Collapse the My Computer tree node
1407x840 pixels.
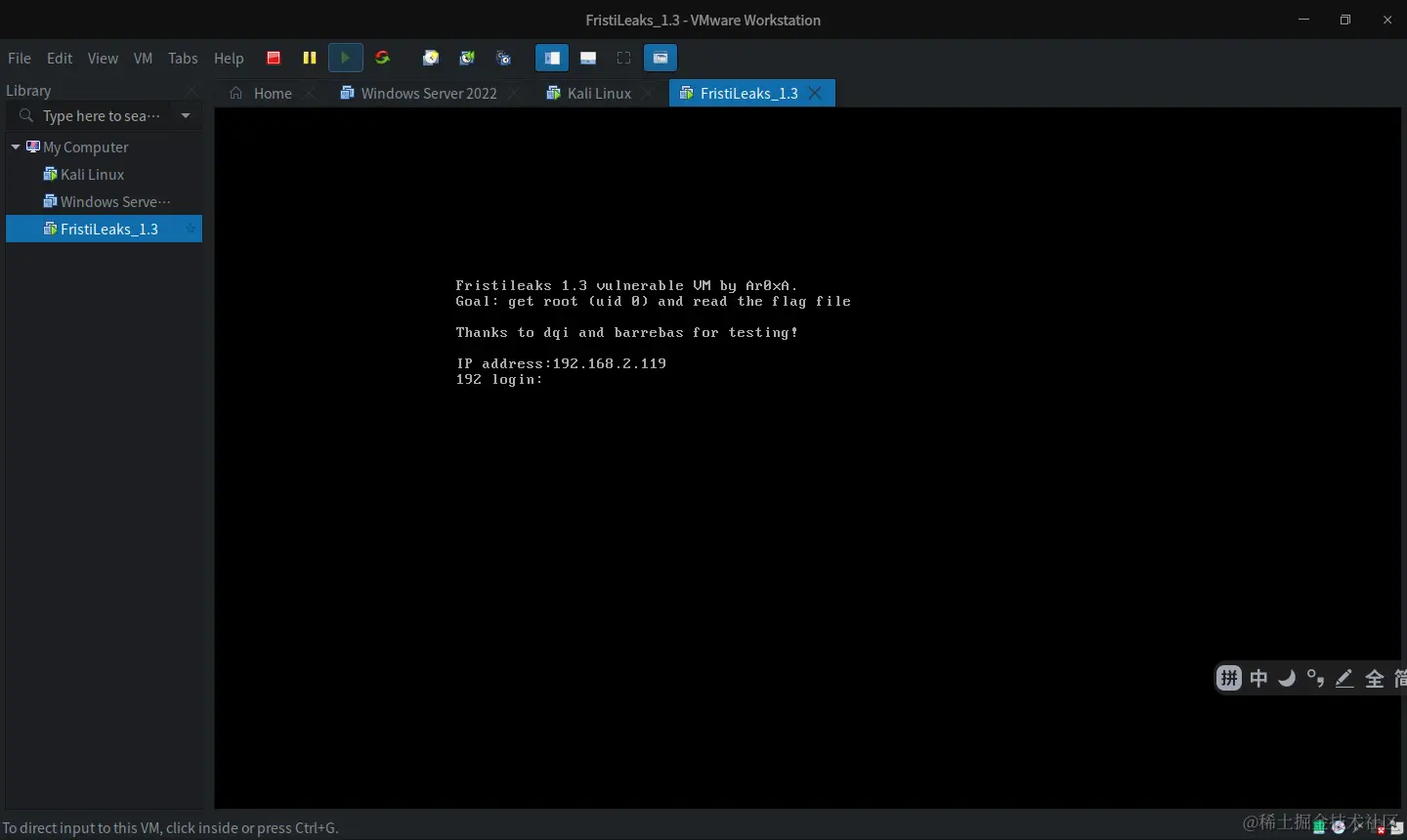16,147
